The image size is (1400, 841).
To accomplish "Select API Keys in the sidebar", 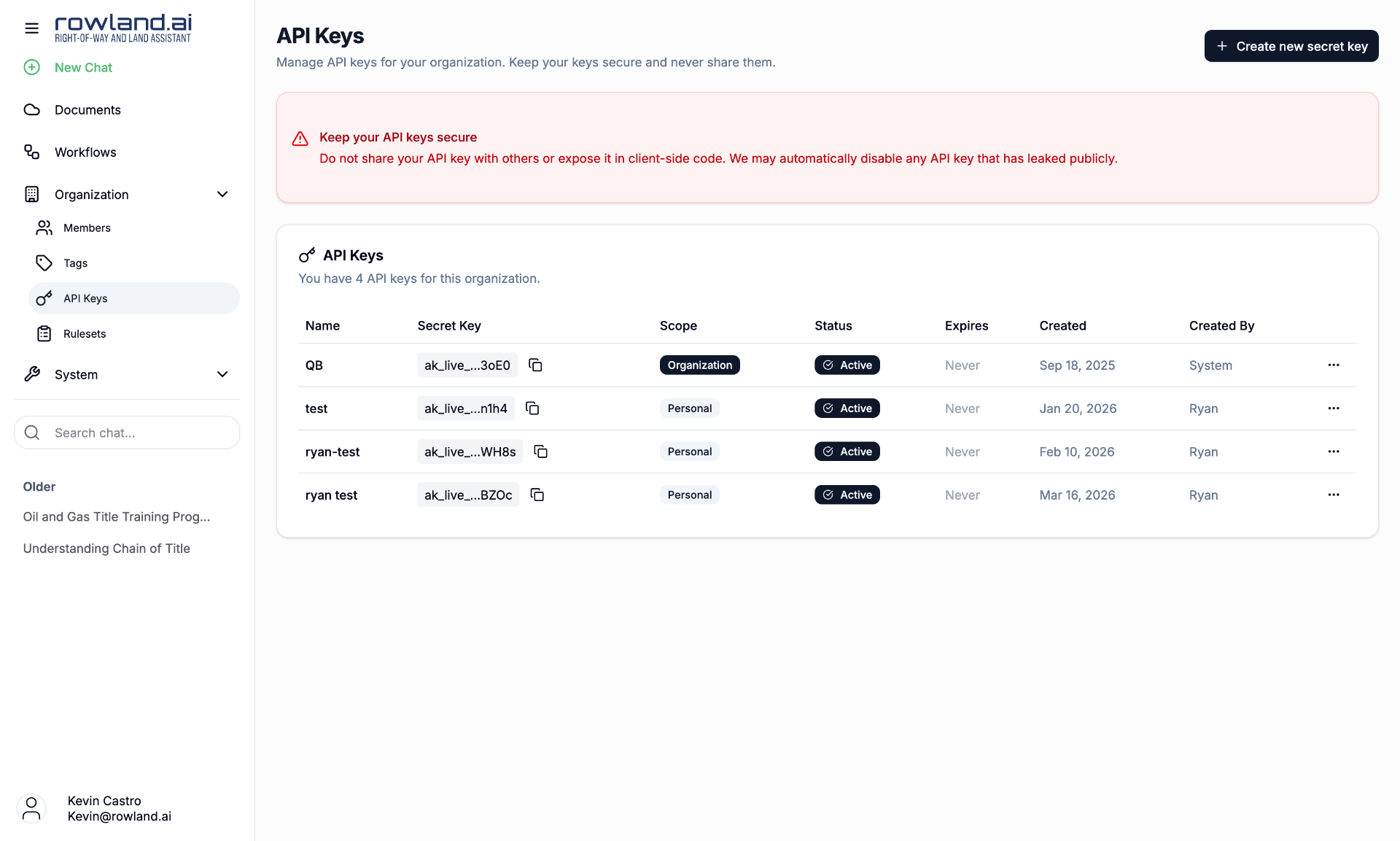I will (x=134, y=298).
